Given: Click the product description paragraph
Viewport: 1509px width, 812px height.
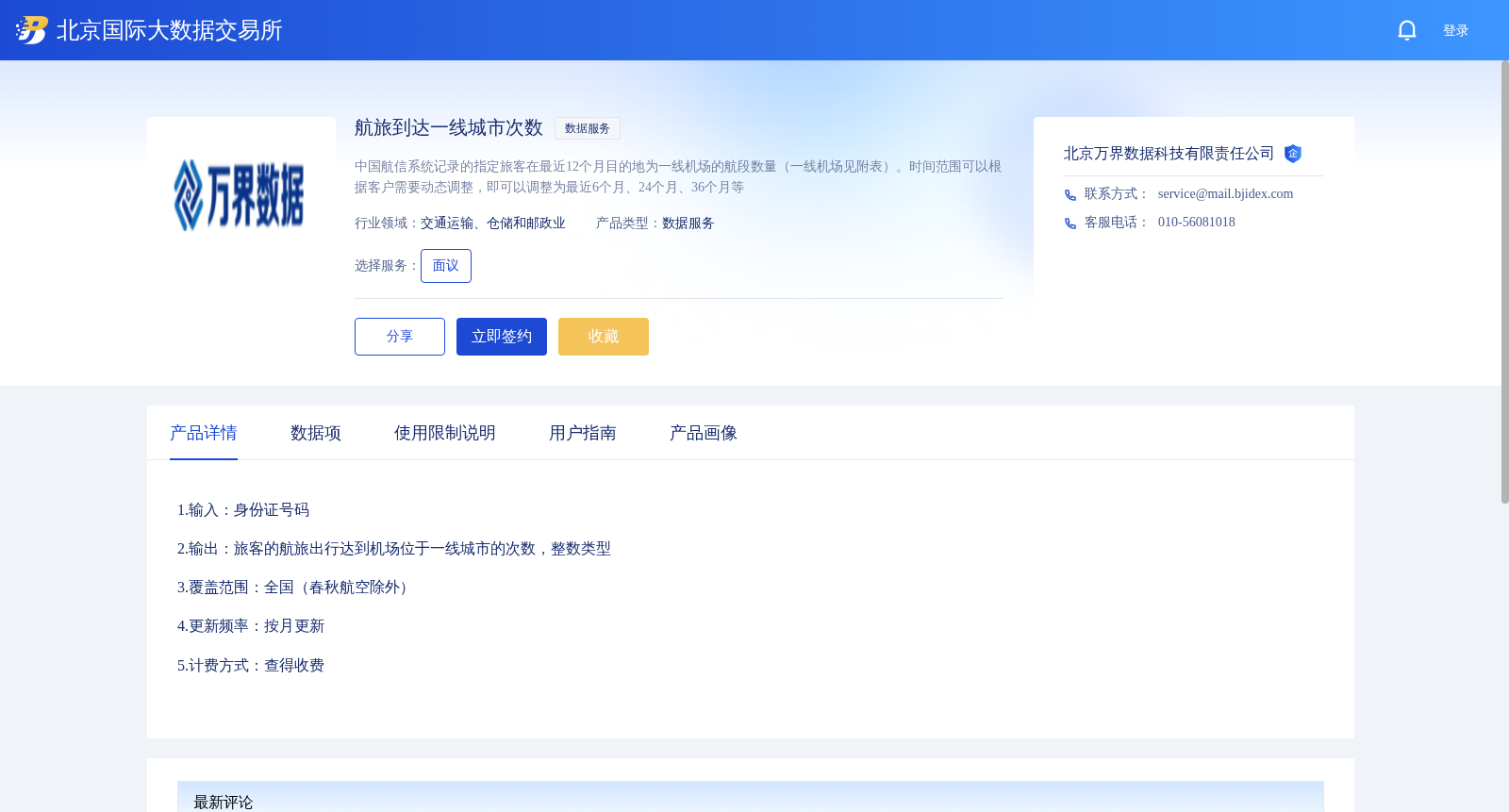Looking at the screenshot, I should pyautogui.click(x=679, y=176).
